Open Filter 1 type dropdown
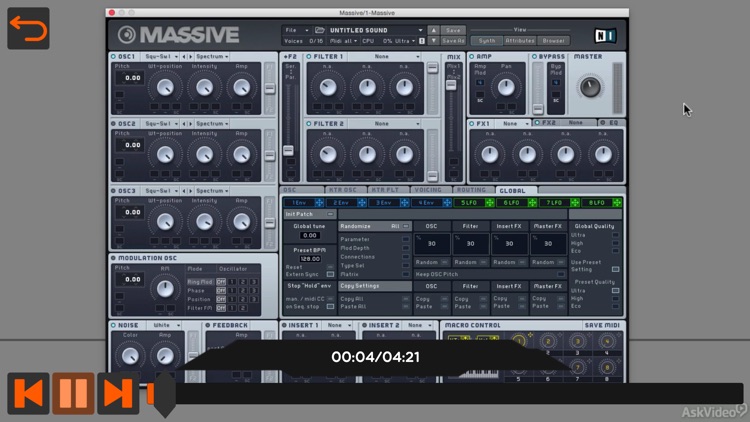Viewport: 750px width, 422px height. (385, 56)
